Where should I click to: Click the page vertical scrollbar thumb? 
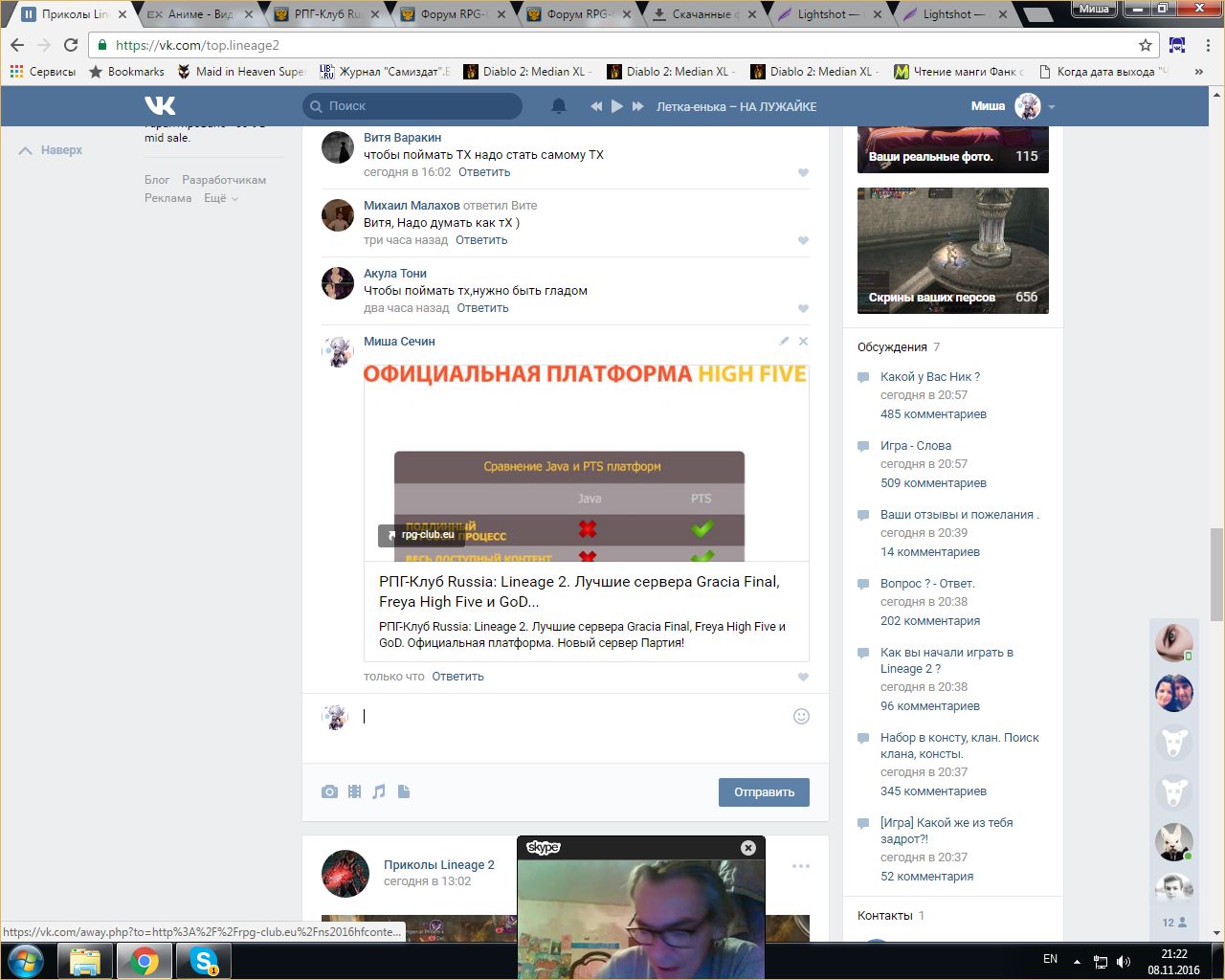[1216, 574]
